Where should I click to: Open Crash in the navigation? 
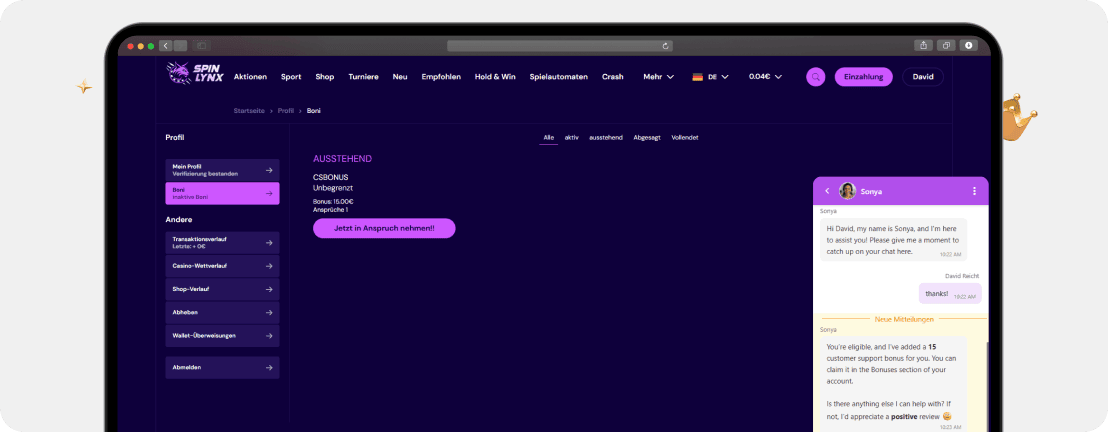[x=613, y=77]
